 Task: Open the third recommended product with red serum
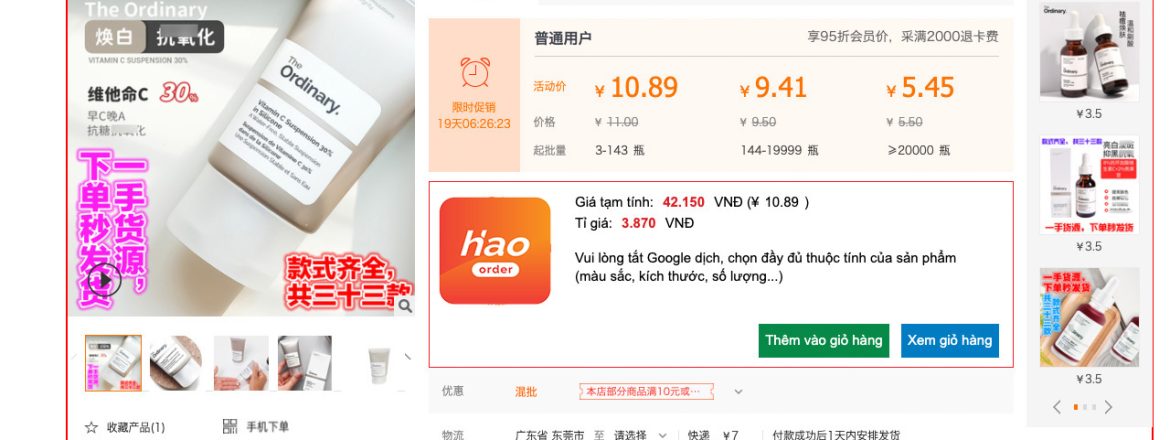coord(1089,317)
